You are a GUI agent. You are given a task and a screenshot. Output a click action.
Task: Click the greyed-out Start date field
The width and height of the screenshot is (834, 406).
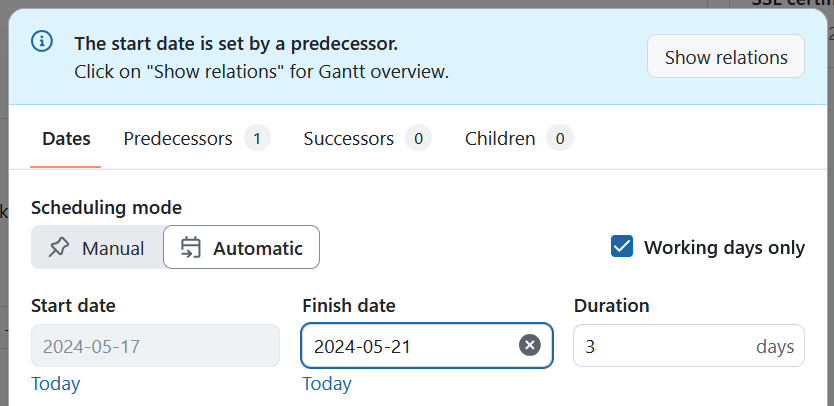coord(155,346)
